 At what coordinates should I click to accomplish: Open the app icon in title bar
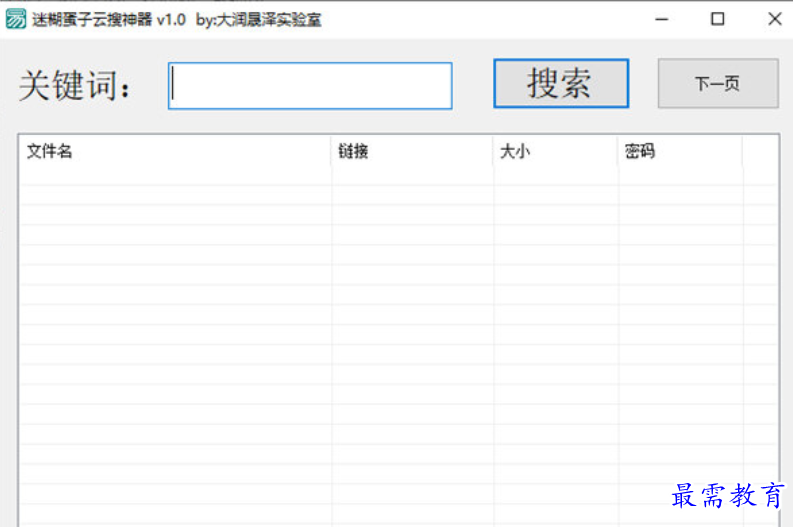16,19
